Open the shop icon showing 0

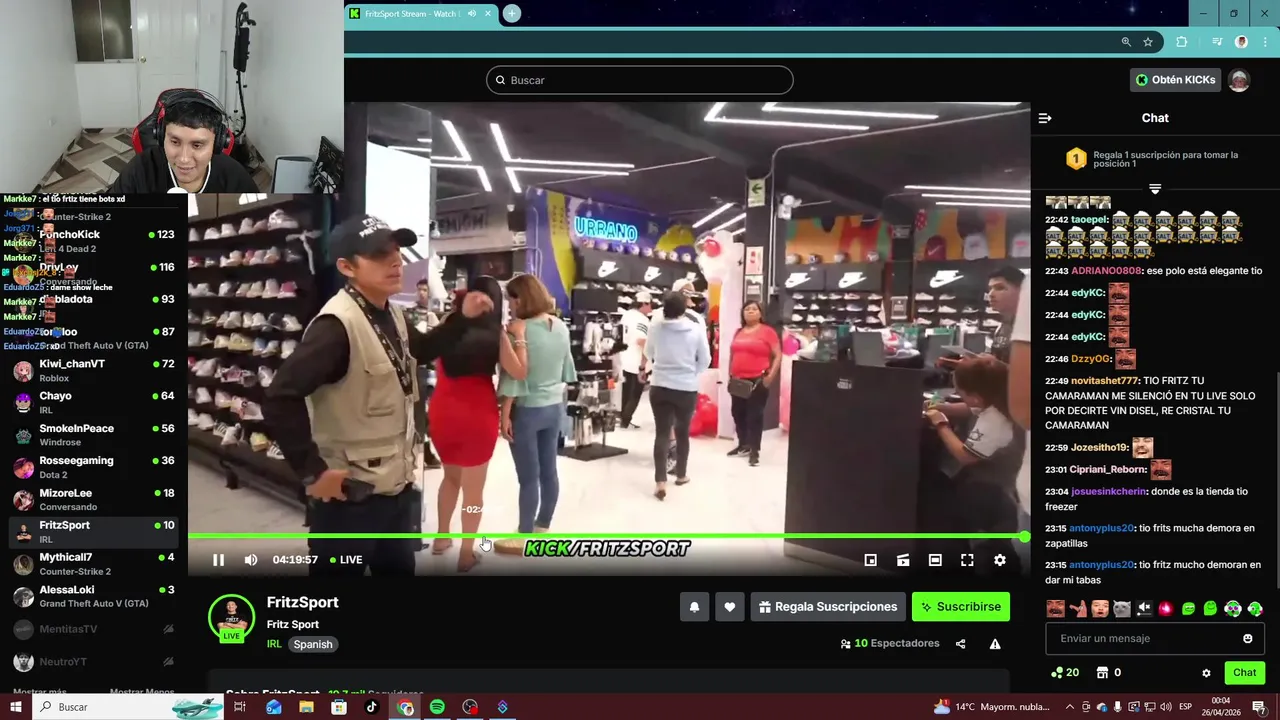(x=1108, y=673)
